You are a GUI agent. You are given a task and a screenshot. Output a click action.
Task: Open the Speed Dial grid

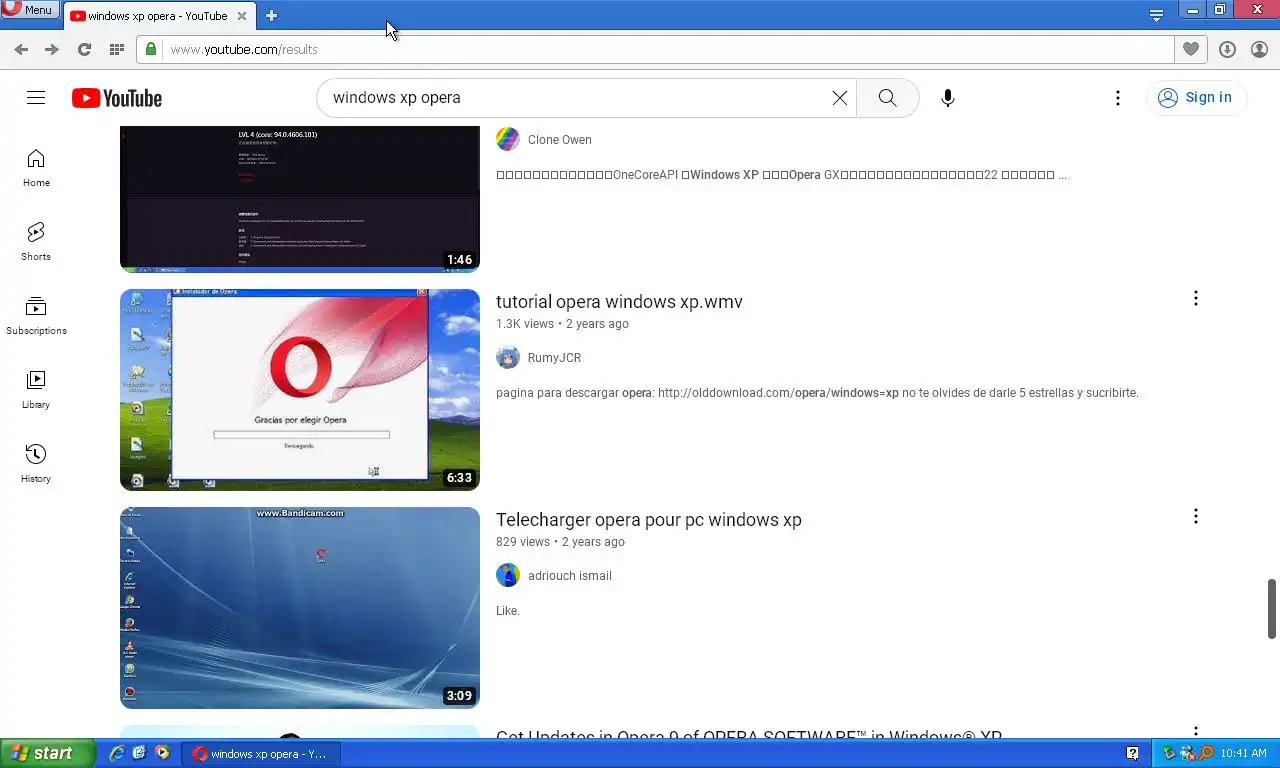(116, 49)
